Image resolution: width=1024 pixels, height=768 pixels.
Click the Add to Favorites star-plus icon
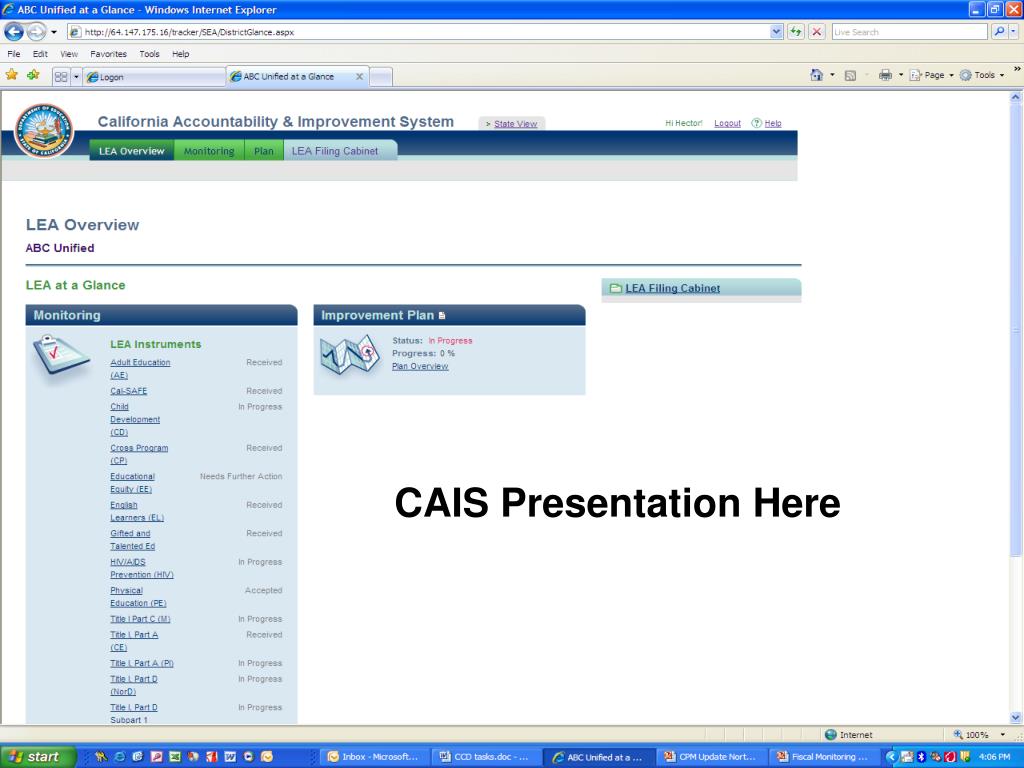(x=33, y=75)
